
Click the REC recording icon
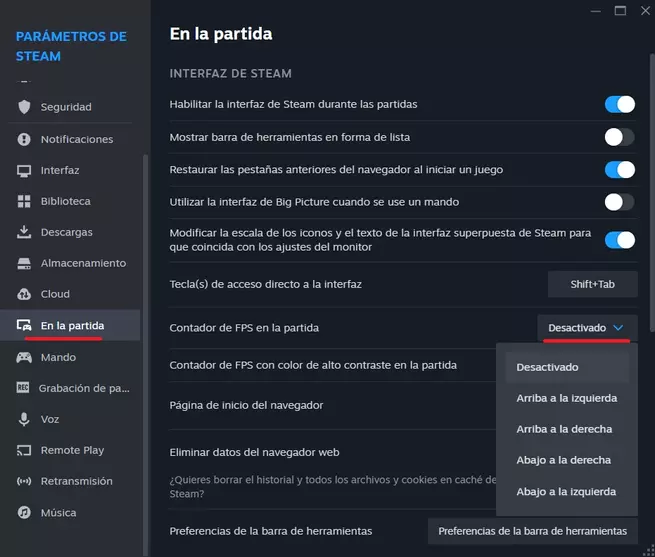pyautogui.click(x=23, y=388)
